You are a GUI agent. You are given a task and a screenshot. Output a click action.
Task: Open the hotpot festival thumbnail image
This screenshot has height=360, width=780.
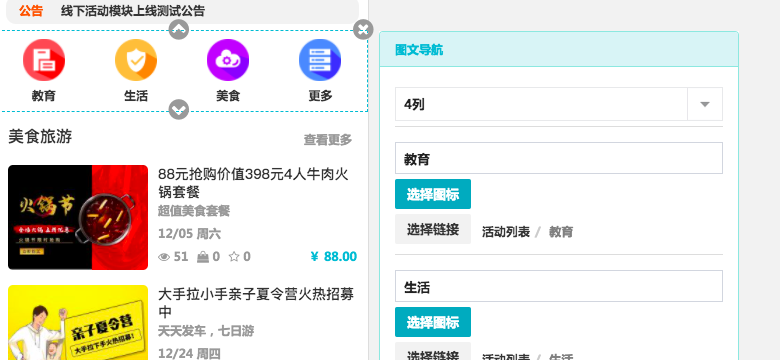78,217
